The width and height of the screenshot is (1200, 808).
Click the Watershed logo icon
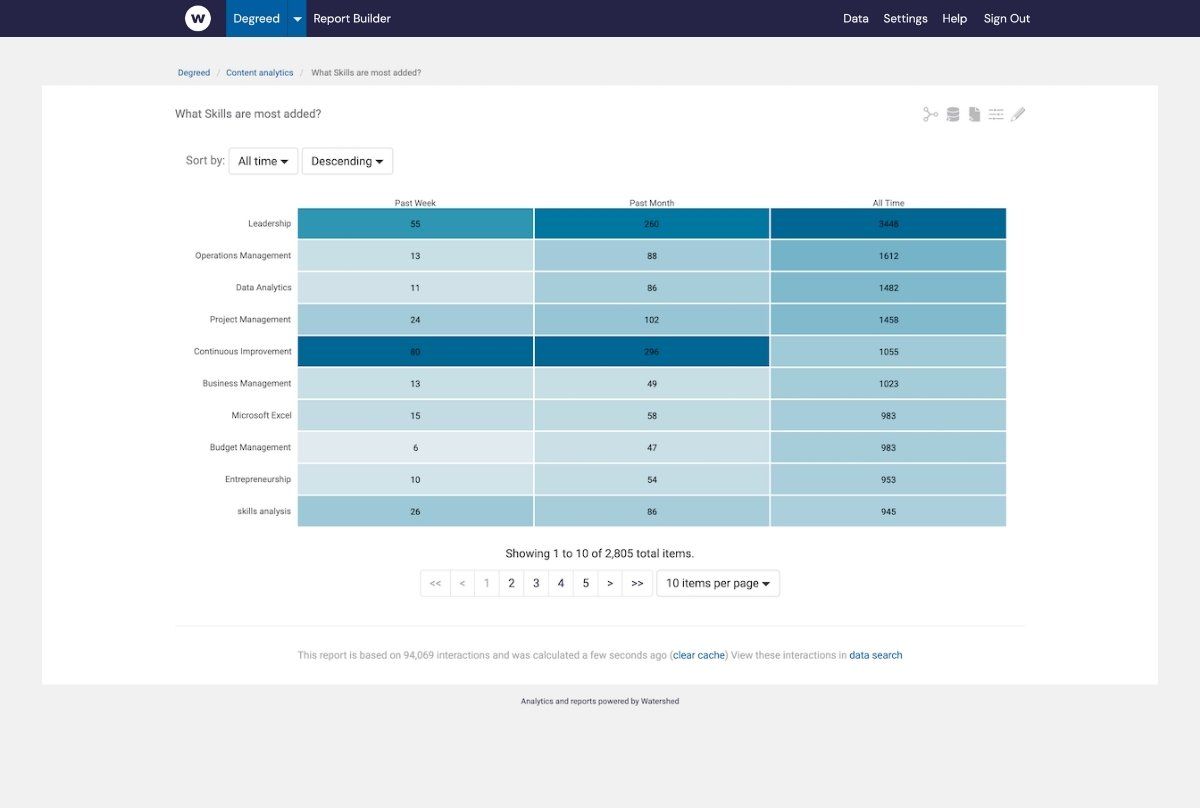(x=197, y=18)
